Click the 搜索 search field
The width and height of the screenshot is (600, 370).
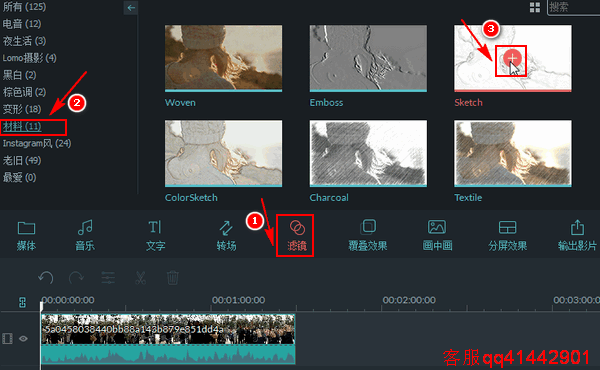(573, 7)
